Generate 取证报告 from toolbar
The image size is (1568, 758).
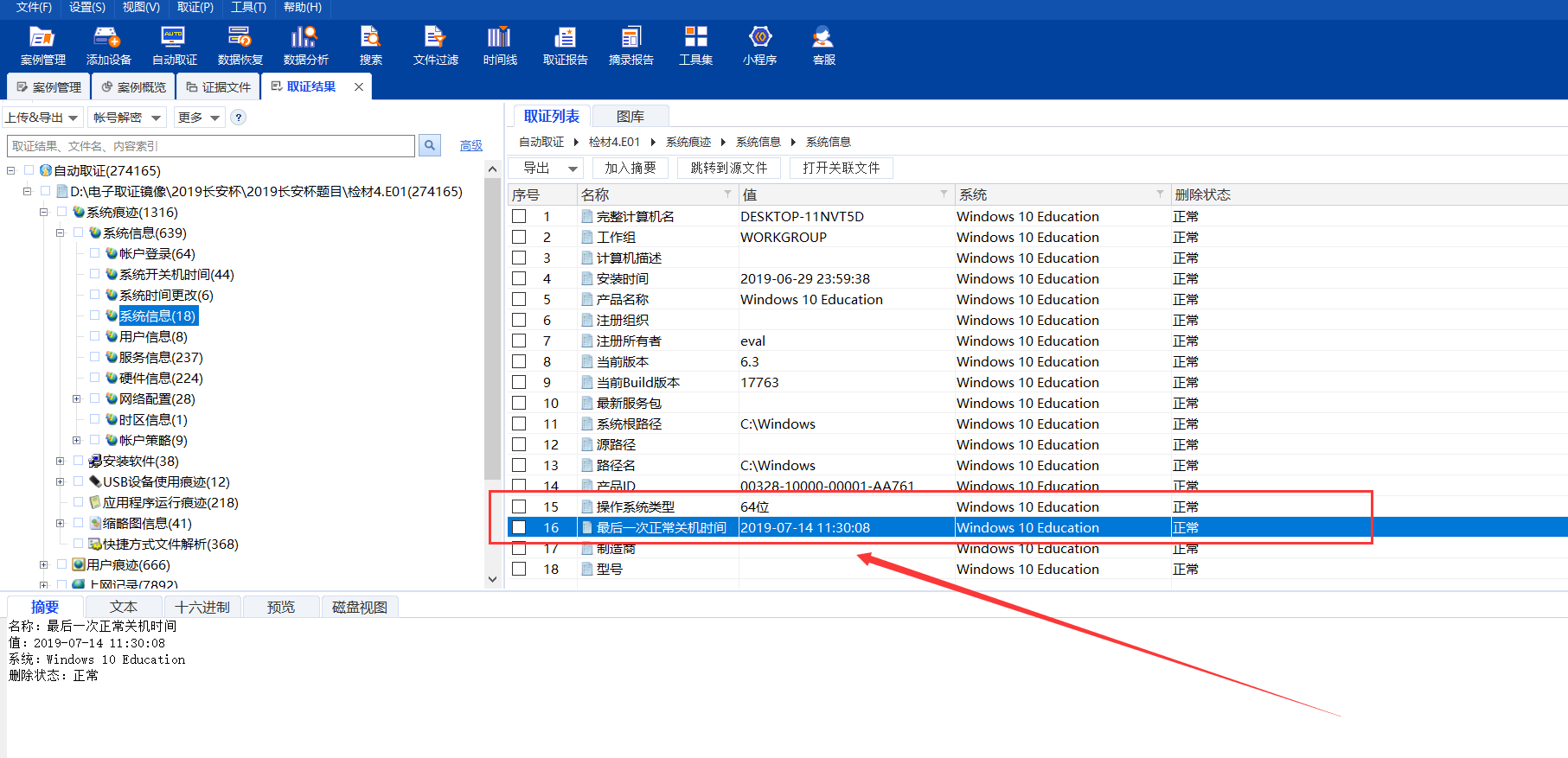pos(565,46)
